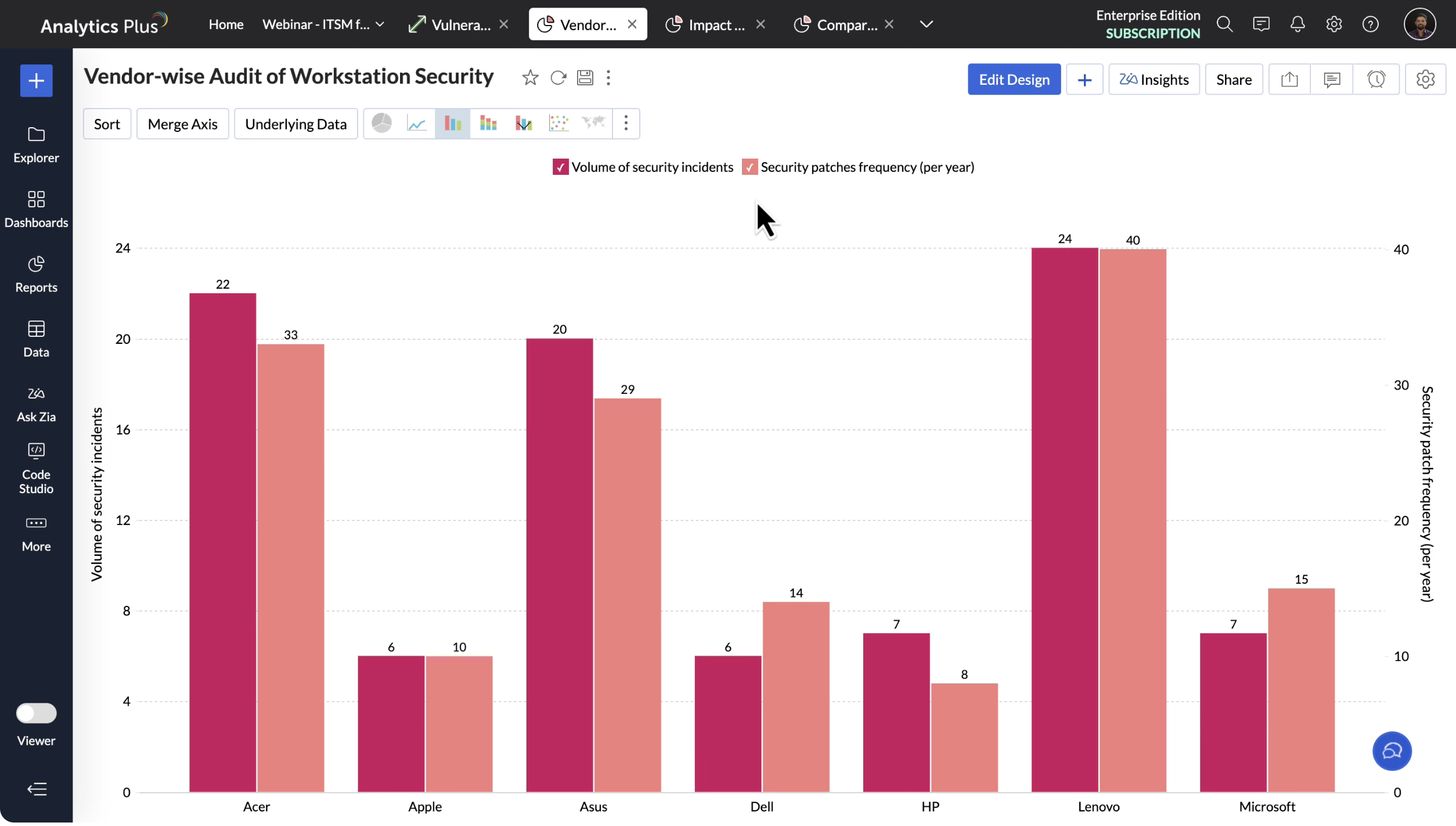The width and height of the screenshot is (1456, 826).
Task: Select the pie chart type icon
Action: (381, 124)
